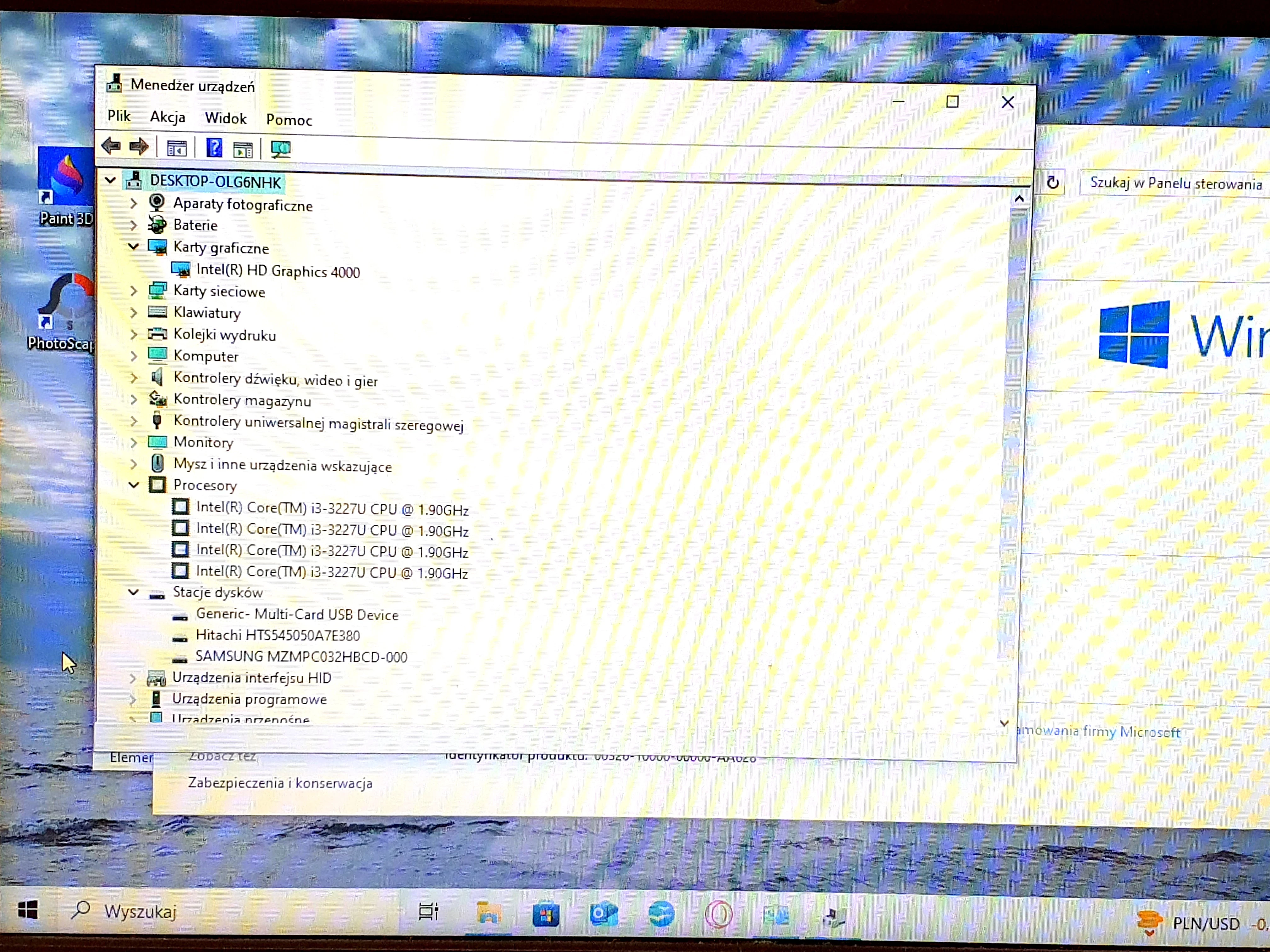Screen dimensions: 1270x952
Task: Click the PLN/USD taskbar widget
Action: pos(1203,924)
